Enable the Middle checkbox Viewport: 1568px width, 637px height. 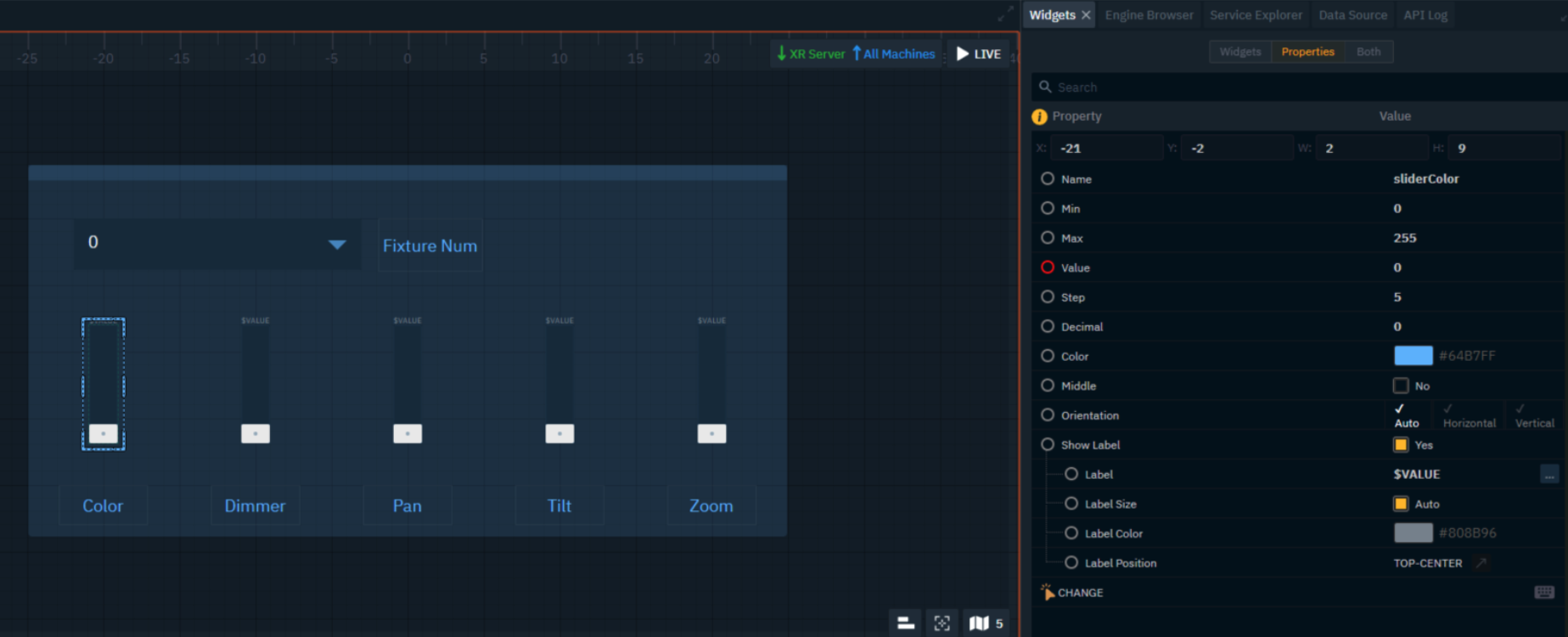[x=1401, y=386]
